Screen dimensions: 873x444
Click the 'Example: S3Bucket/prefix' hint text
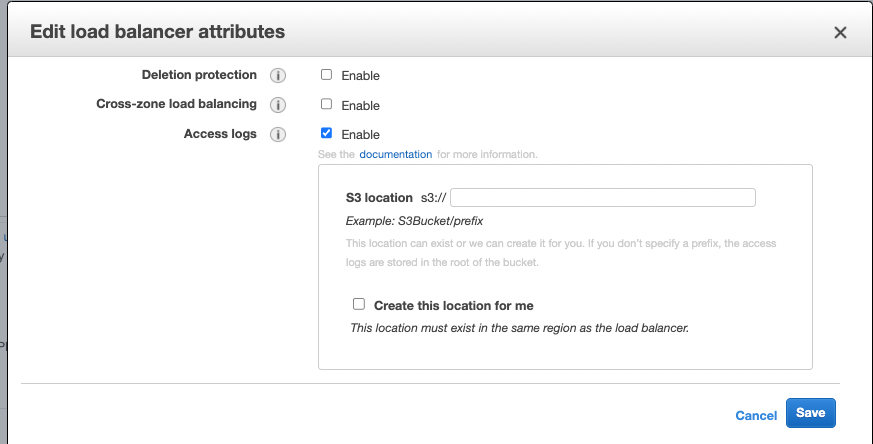pos(414,220)
